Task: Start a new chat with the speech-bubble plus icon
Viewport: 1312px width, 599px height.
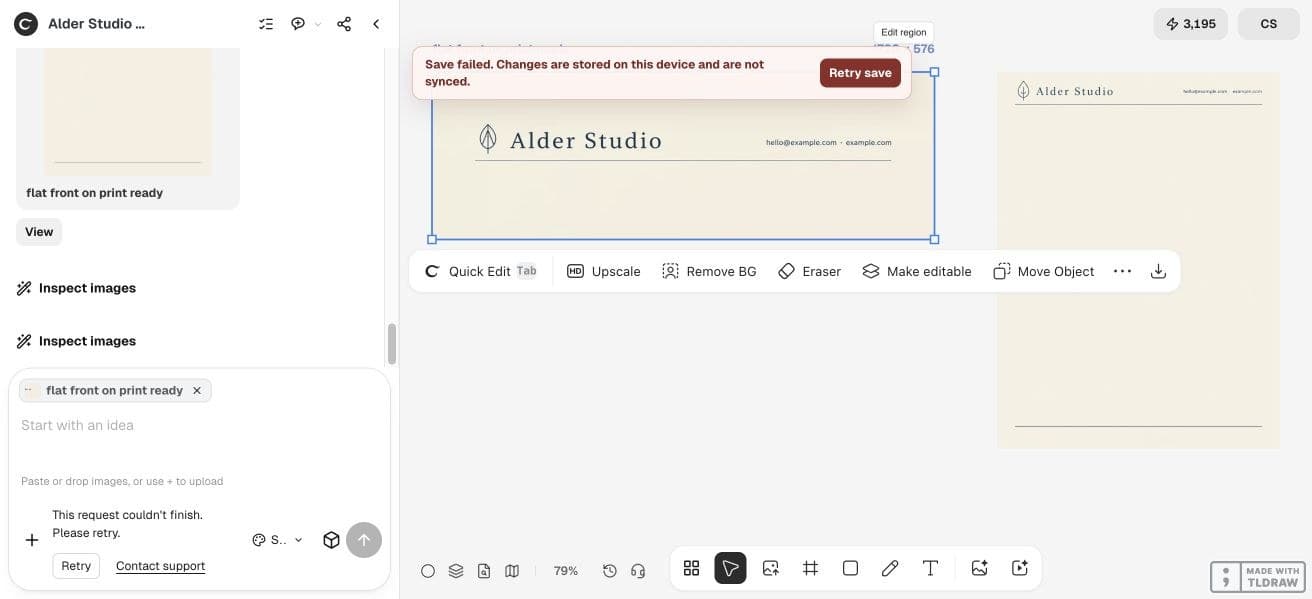Action: [x=298, y=24]
